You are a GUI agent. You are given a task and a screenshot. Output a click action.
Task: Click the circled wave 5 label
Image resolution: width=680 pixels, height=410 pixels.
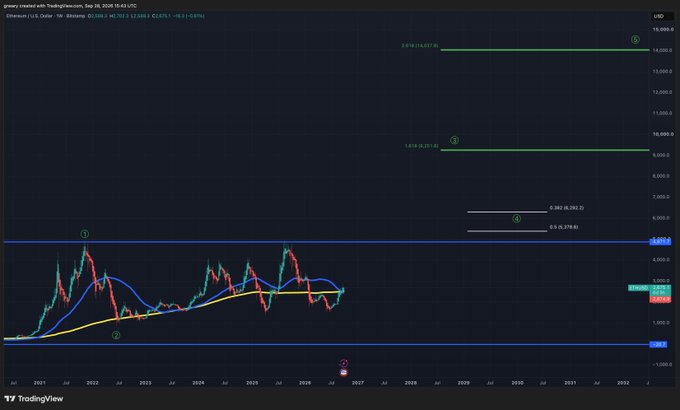[635, 39]
